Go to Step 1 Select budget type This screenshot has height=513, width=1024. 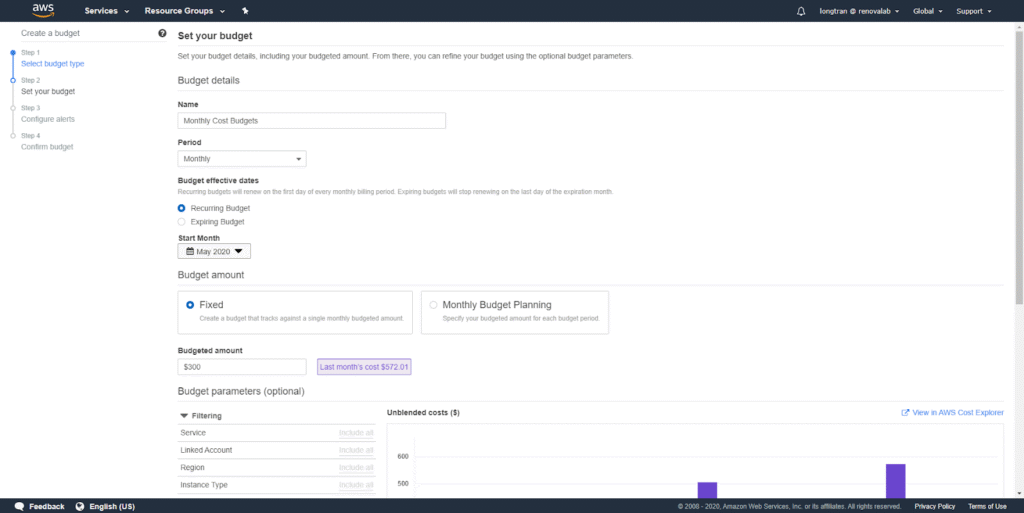[x=52, y=63]
